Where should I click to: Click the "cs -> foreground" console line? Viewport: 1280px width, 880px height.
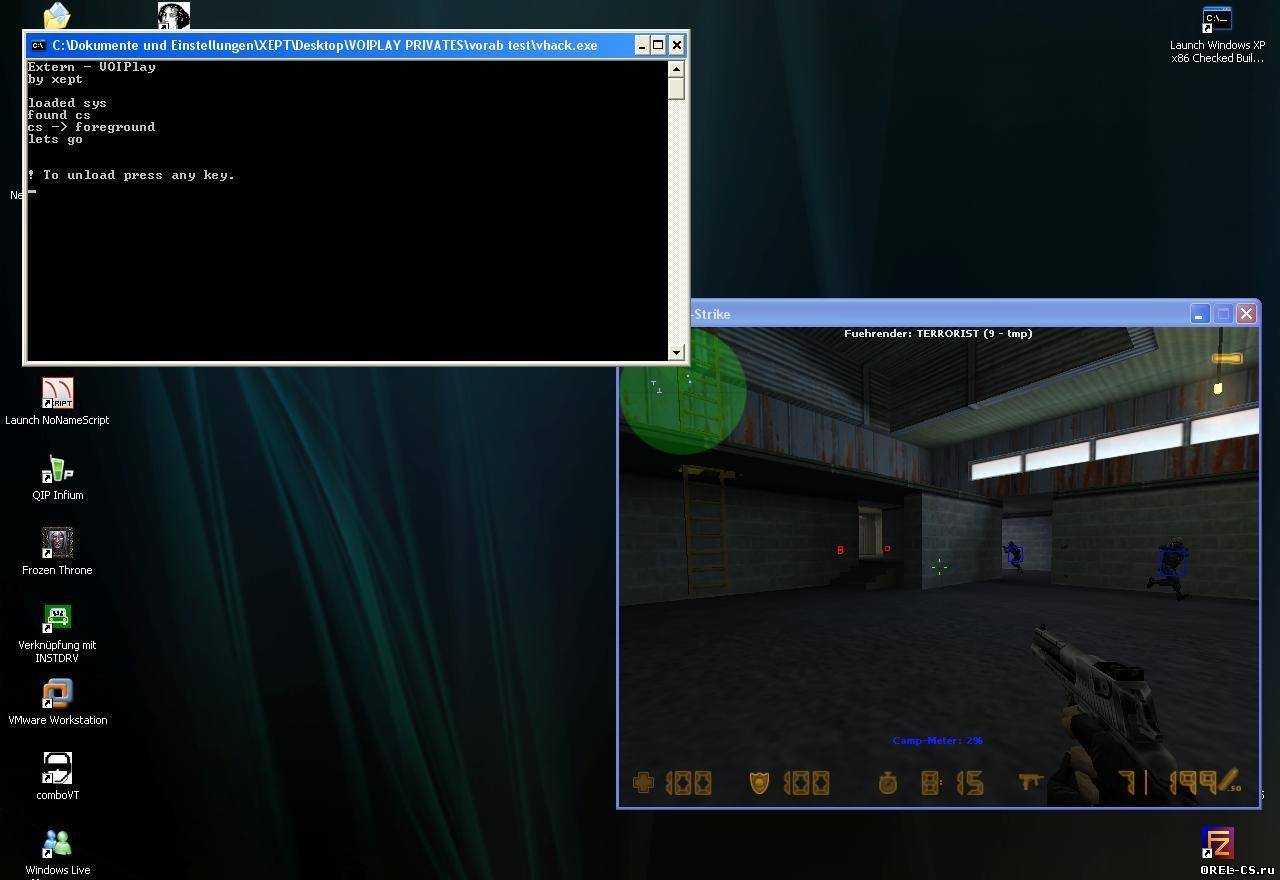92,127
